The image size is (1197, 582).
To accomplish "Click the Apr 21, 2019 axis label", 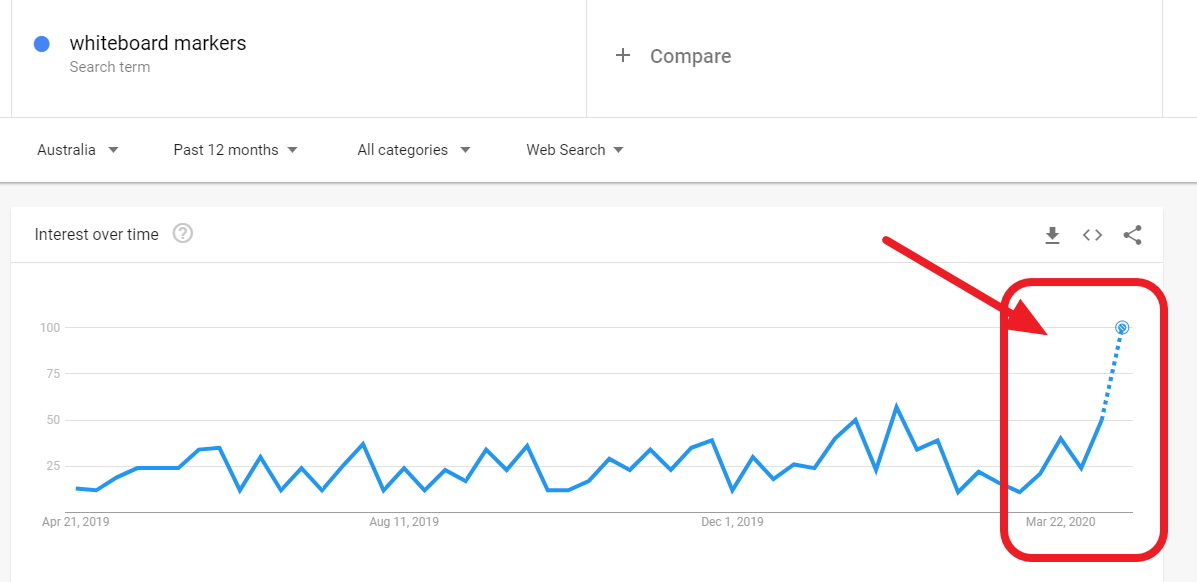I will [x=76, y=522].
